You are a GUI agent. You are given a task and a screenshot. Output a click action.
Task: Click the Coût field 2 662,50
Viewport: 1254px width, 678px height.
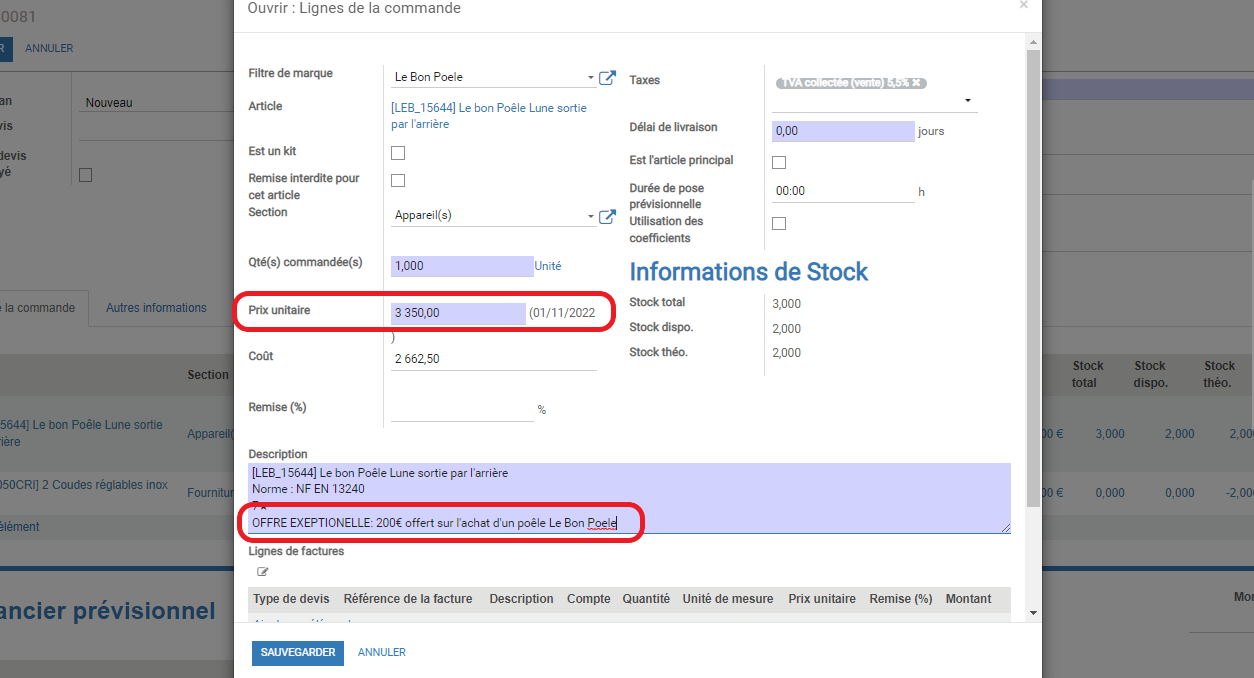coord(494,359)
